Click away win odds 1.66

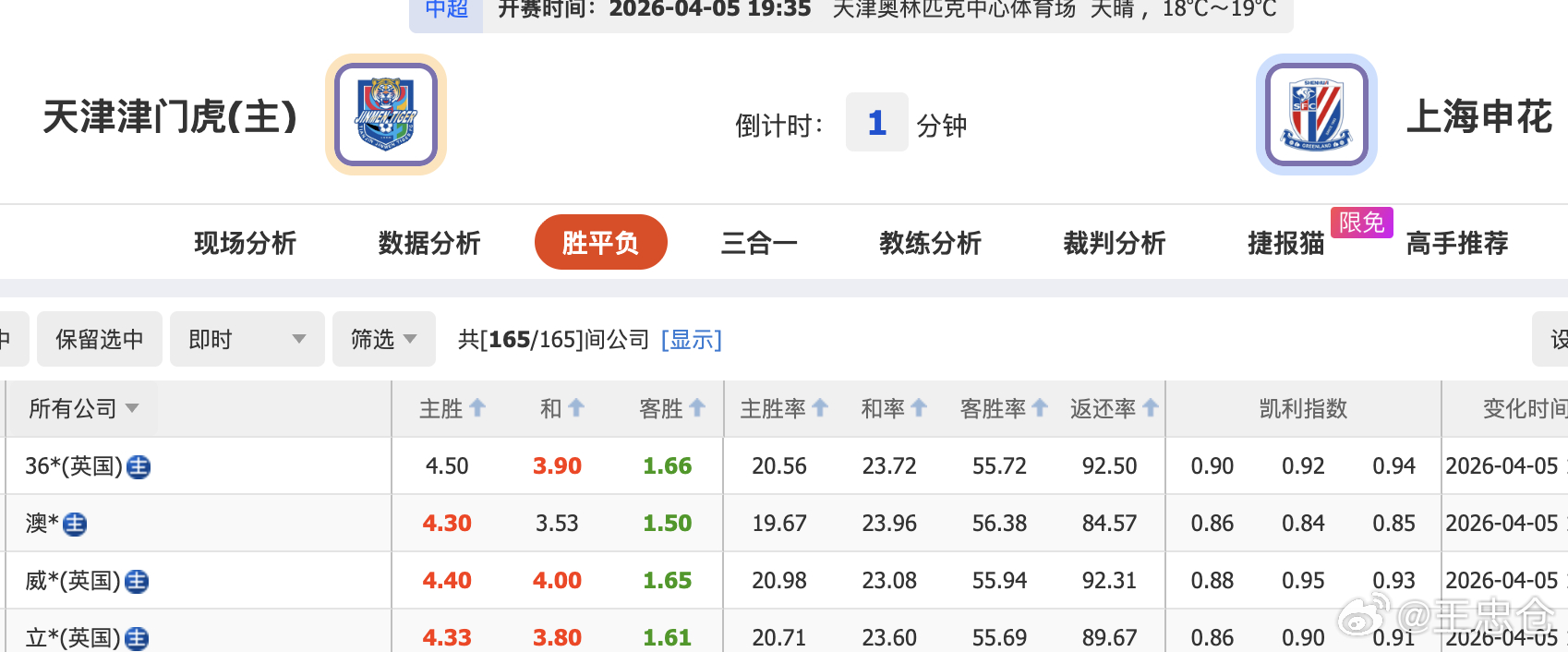668,466
